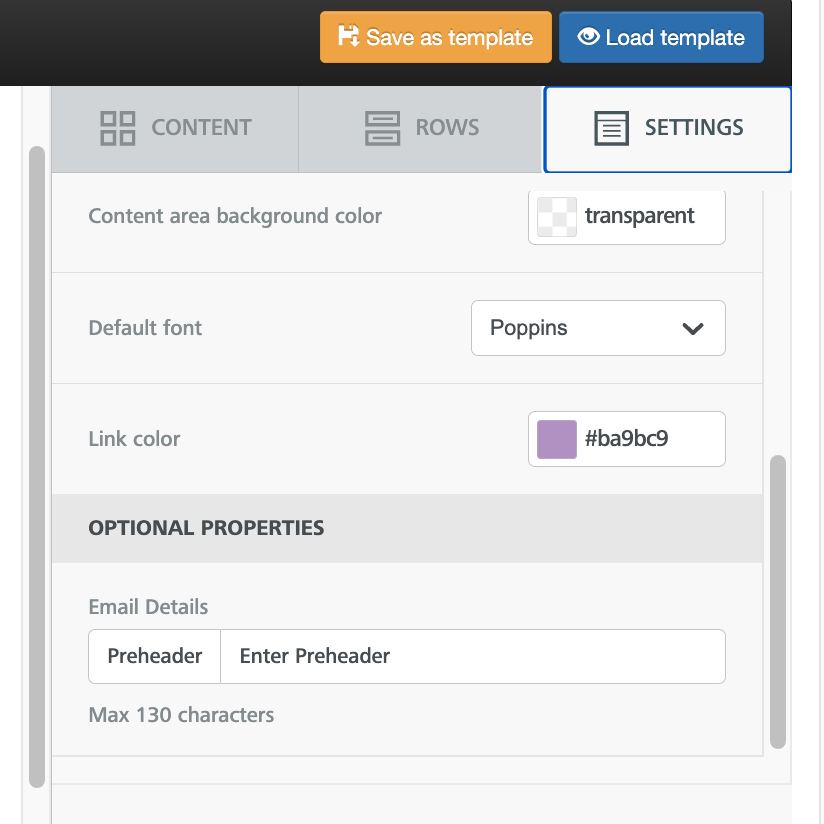The width and height of the screenshot is (824, 824).
Task: Click the chevron arrow in font dropdown
Action: 693,329
